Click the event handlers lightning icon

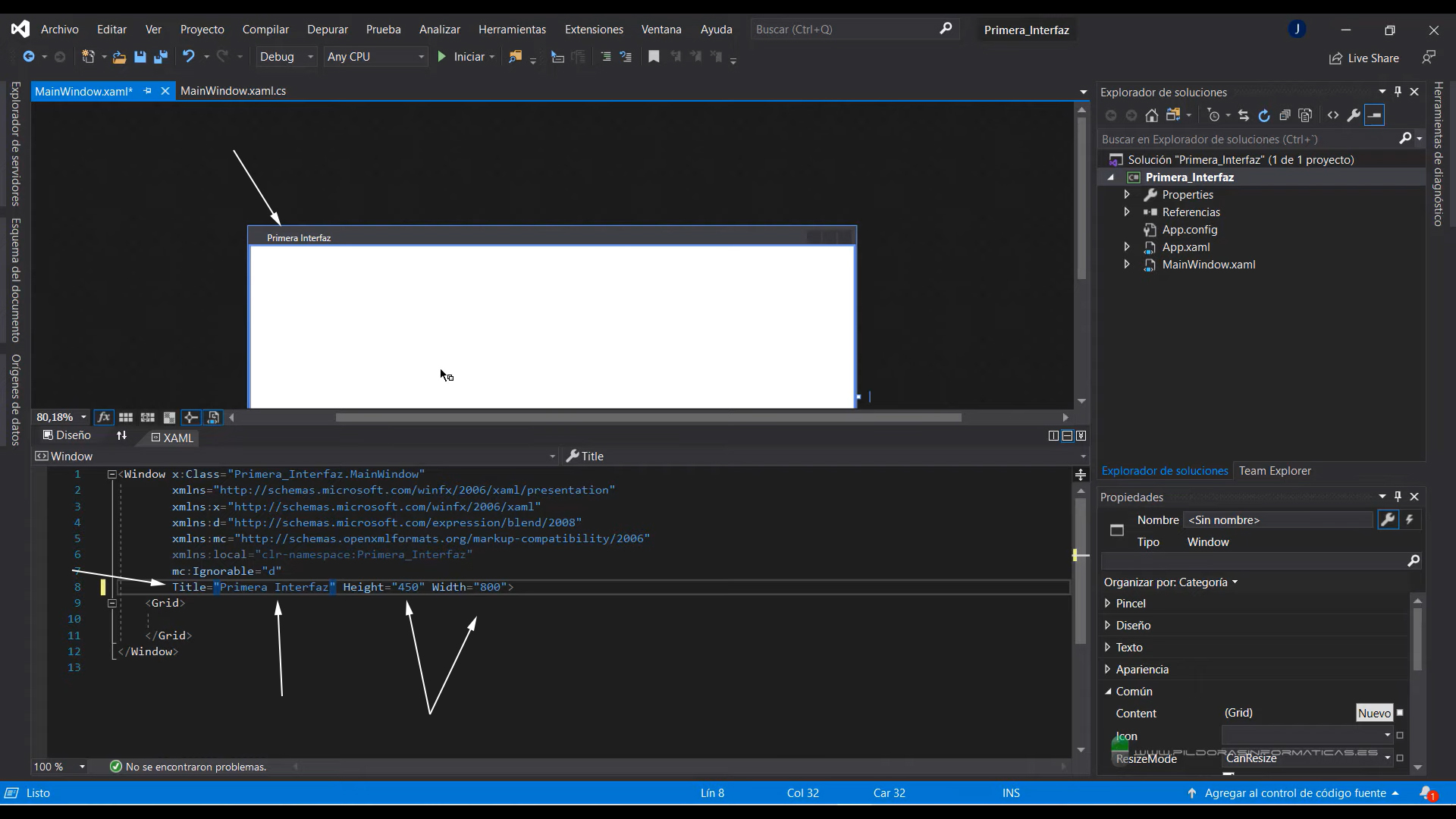[1410, 520]
